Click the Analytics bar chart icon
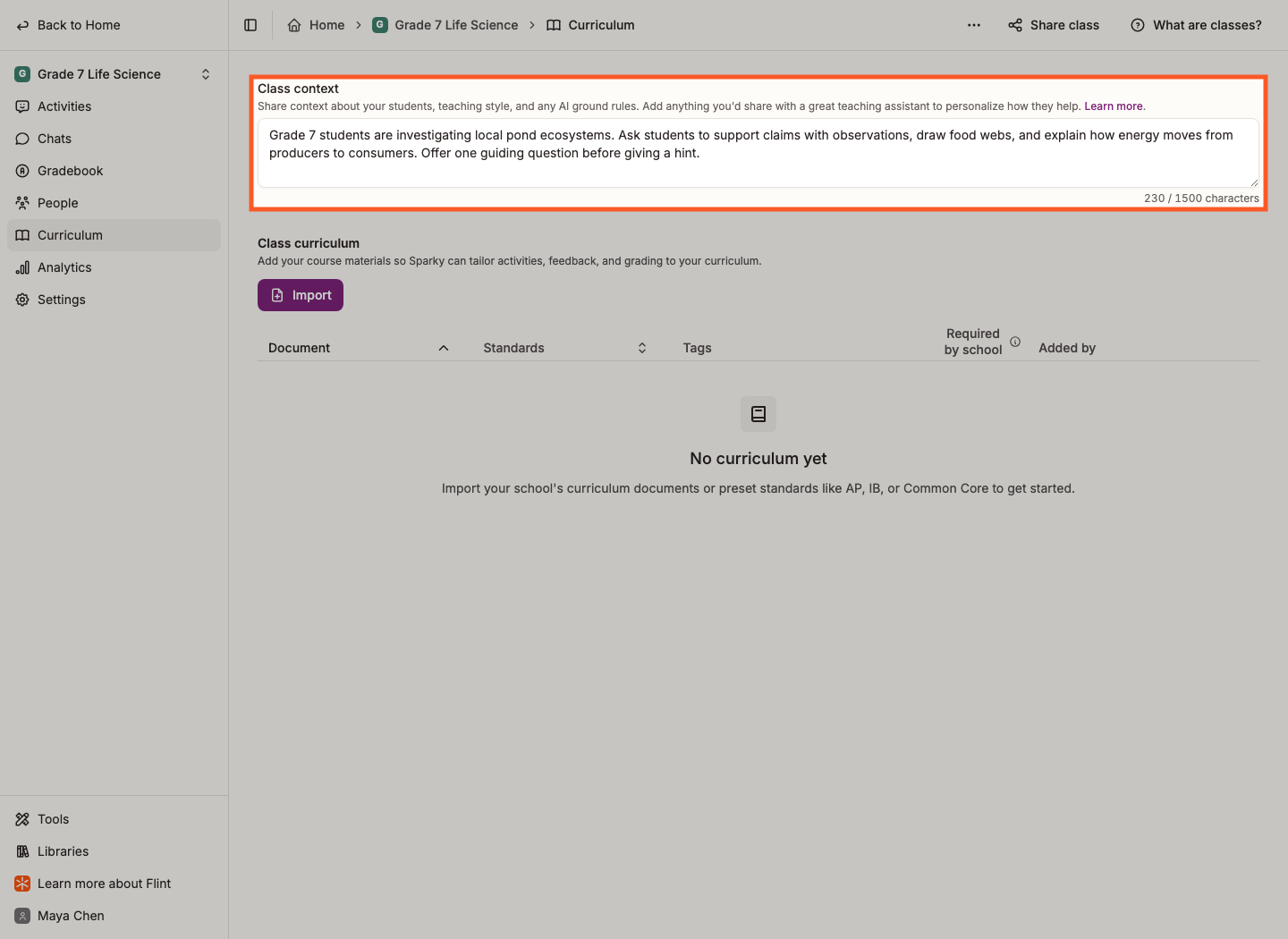 click(22, 267)
